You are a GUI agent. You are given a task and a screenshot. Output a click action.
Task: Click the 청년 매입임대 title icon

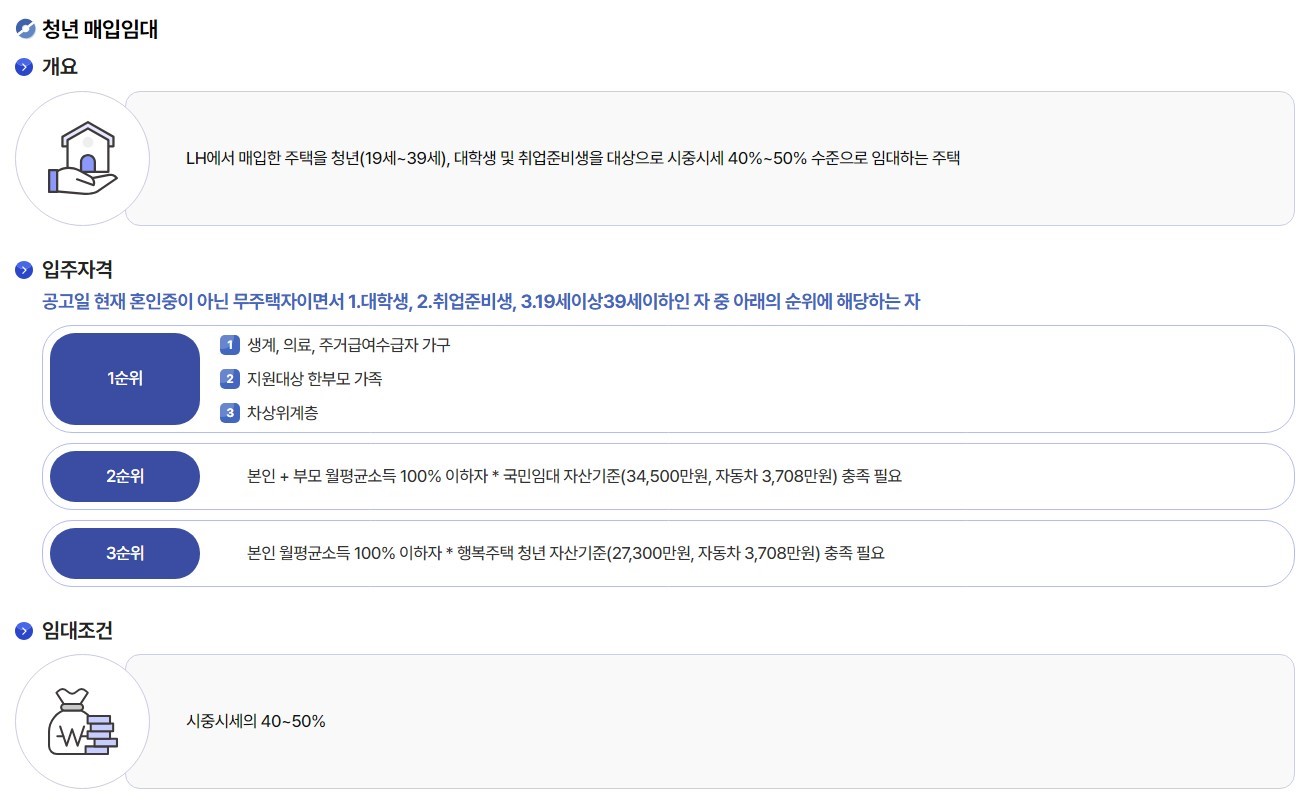pyautogui.click(x=23, y=30)
